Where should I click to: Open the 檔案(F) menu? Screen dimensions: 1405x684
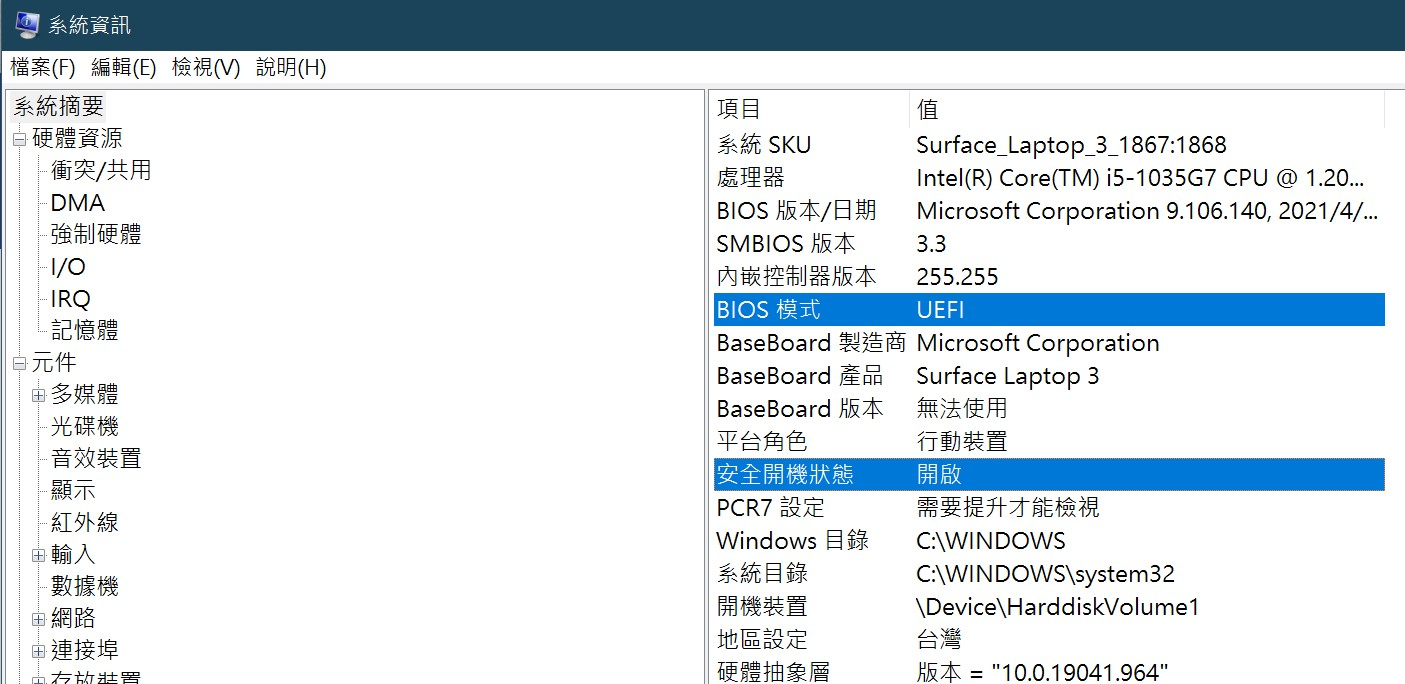click(43, 68)
